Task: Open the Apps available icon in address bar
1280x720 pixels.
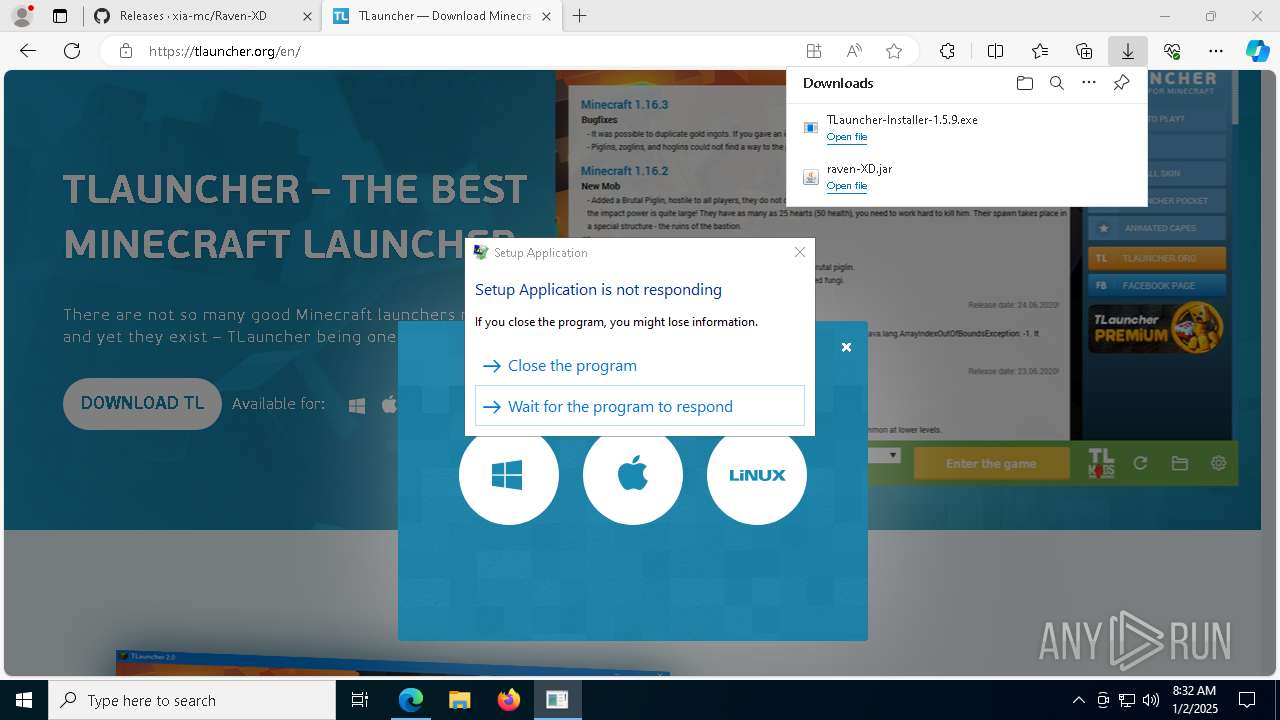Action: (x=814, y=51)
